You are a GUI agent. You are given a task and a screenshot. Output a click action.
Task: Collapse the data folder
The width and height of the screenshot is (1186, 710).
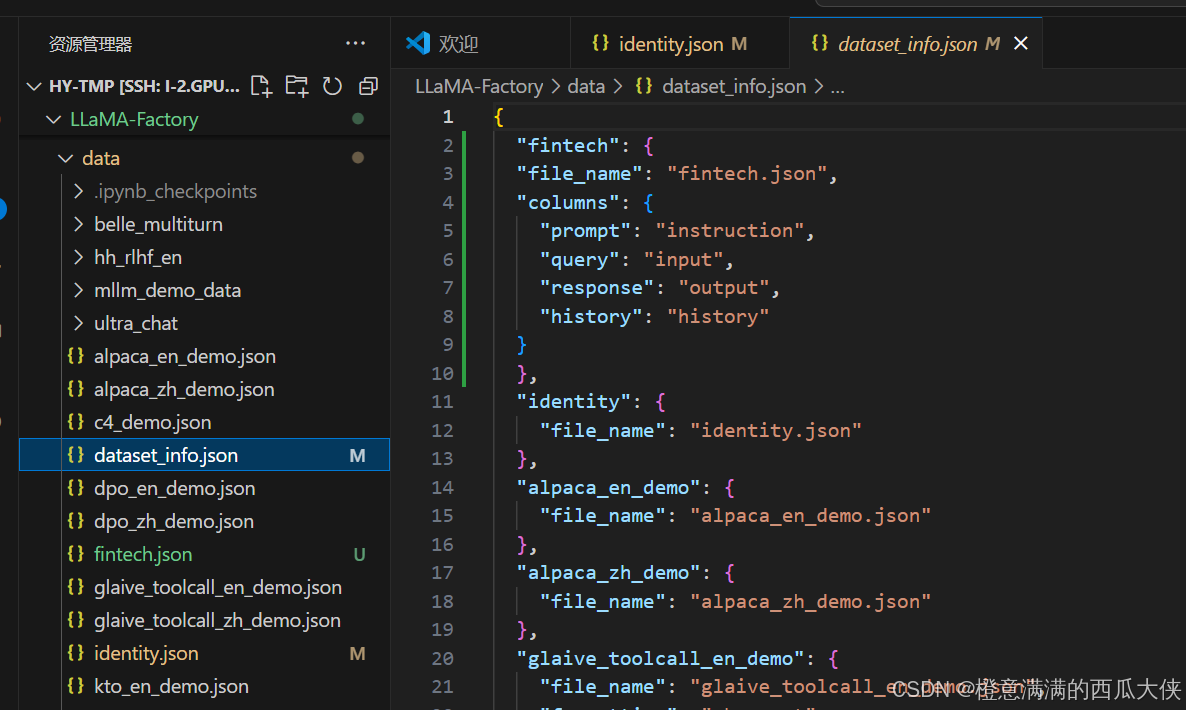coord(66,158)
